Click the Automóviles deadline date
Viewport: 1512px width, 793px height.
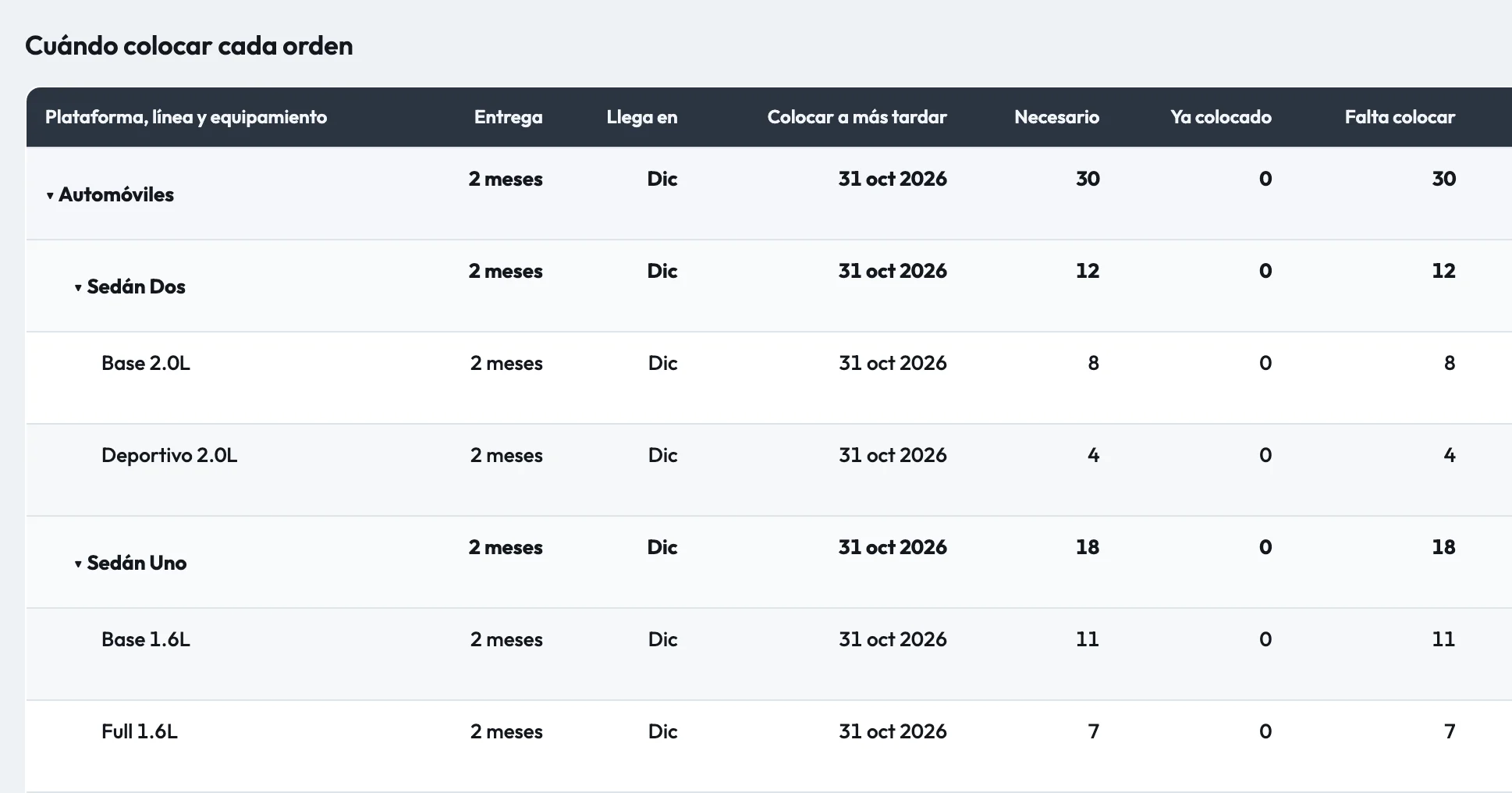[x=893, y=179]
